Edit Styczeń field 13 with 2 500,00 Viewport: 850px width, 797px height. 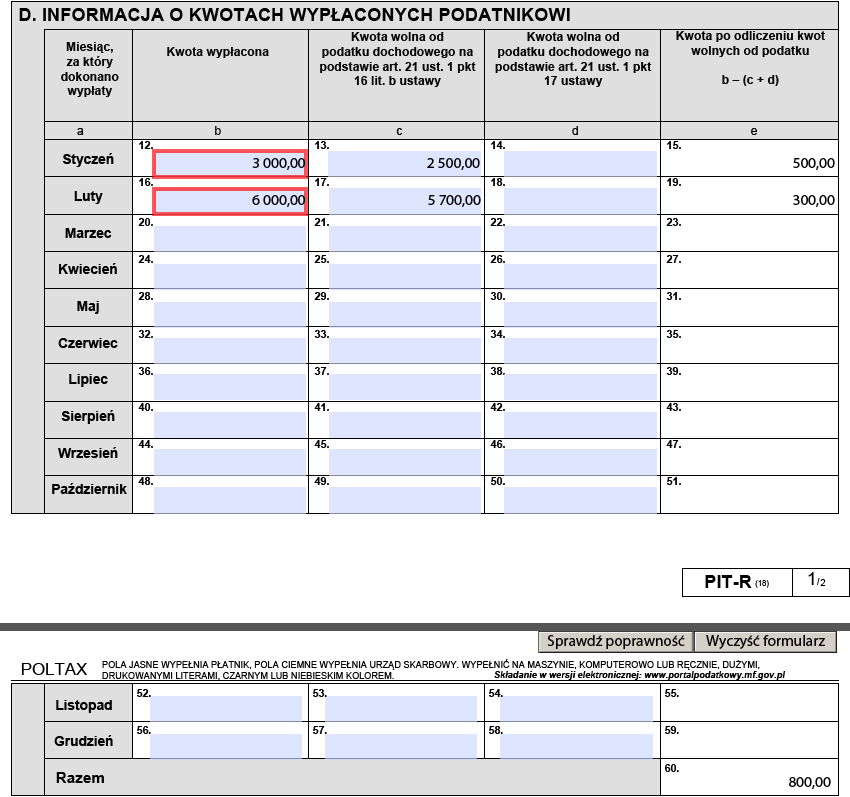point(405,164)
